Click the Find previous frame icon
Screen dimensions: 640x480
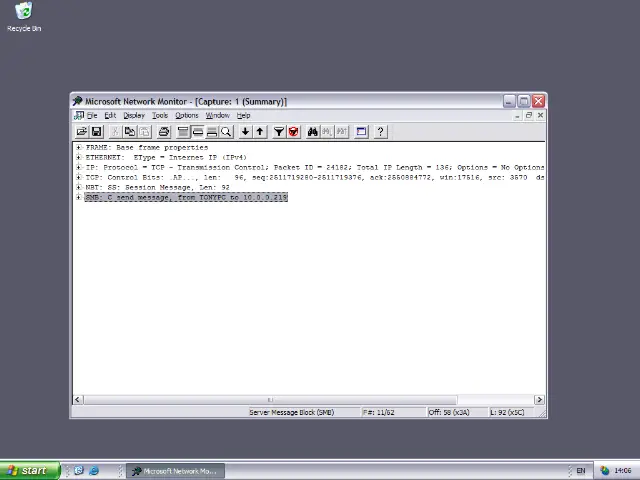tap(342, 131)
